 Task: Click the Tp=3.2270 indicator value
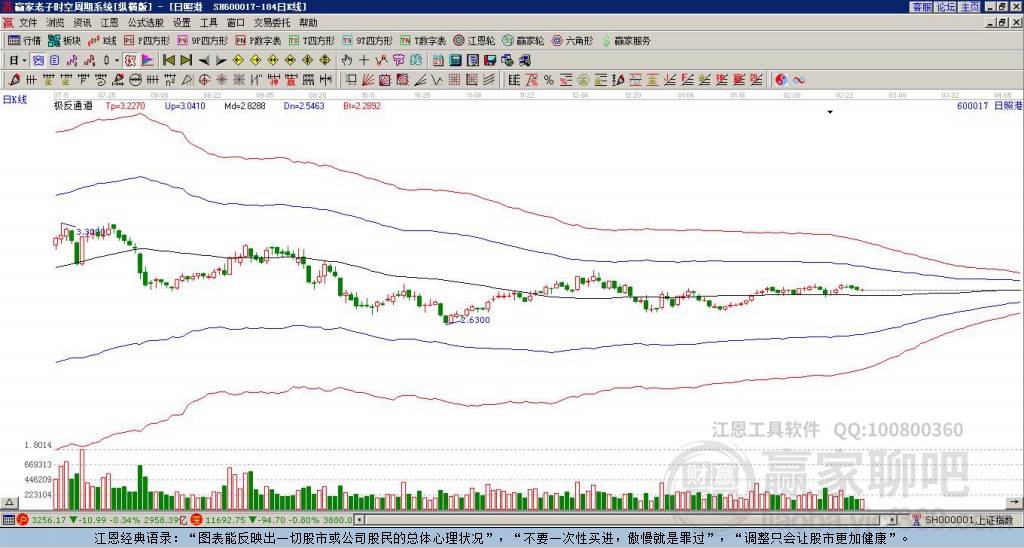pyautogui.click(x=125, y=106)
